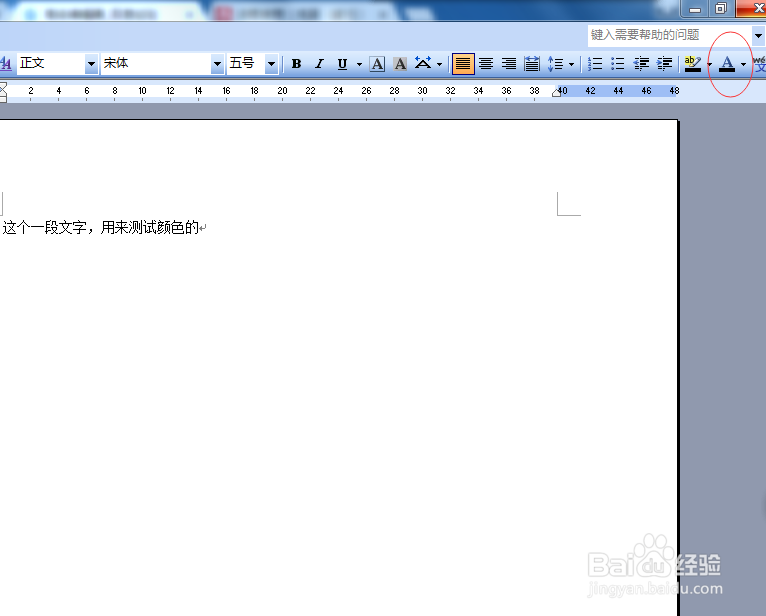Increase paragraph indent
This screenshot has width=766, height=616.
click(664, 64)
